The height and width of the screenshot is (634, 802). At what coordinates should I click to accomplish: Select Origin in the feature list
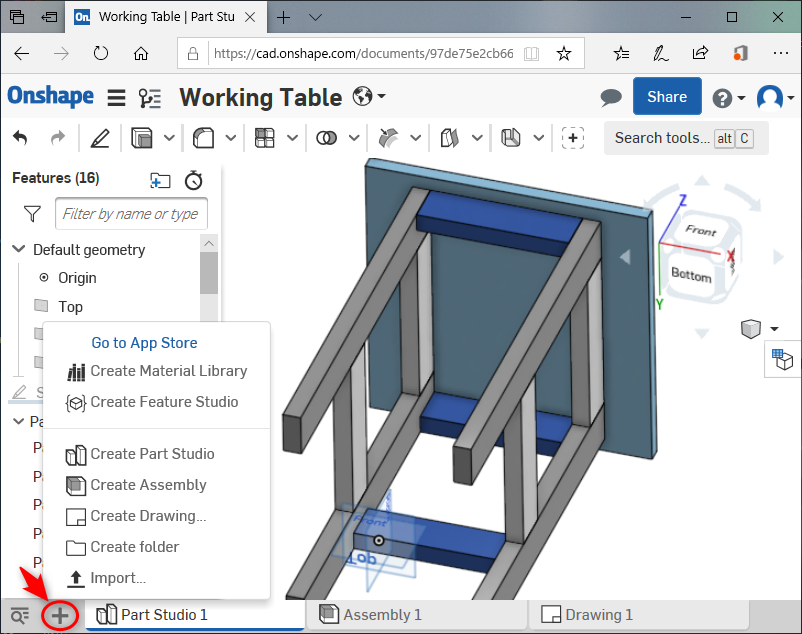[x=77, y=278]
